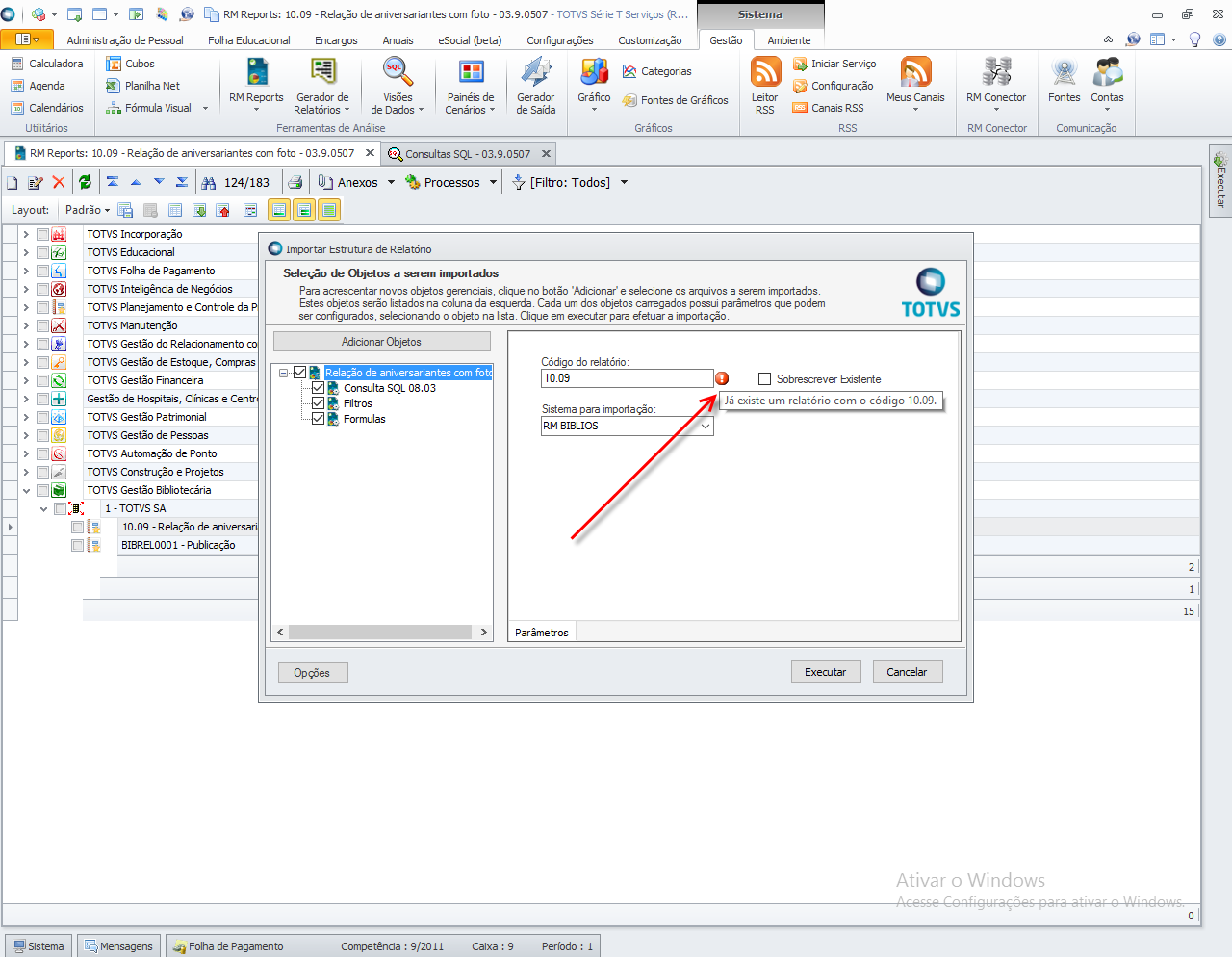Expand the TOTVS Folha de Pagamento node

(x=26, y=271)
